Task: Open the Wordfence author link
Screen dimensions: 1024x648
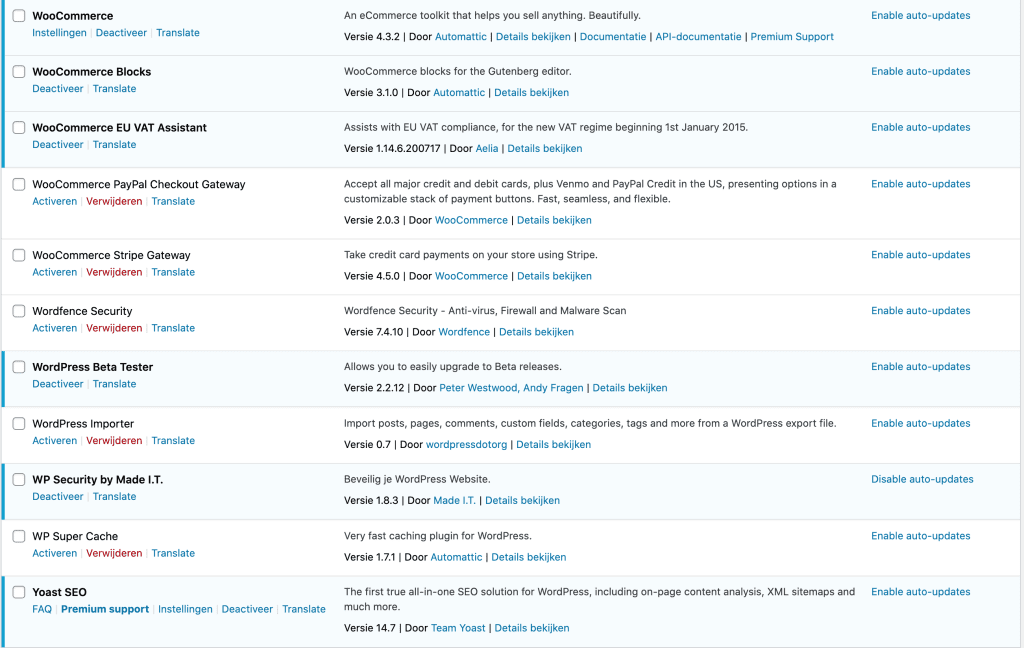Action: pos(464,332)
